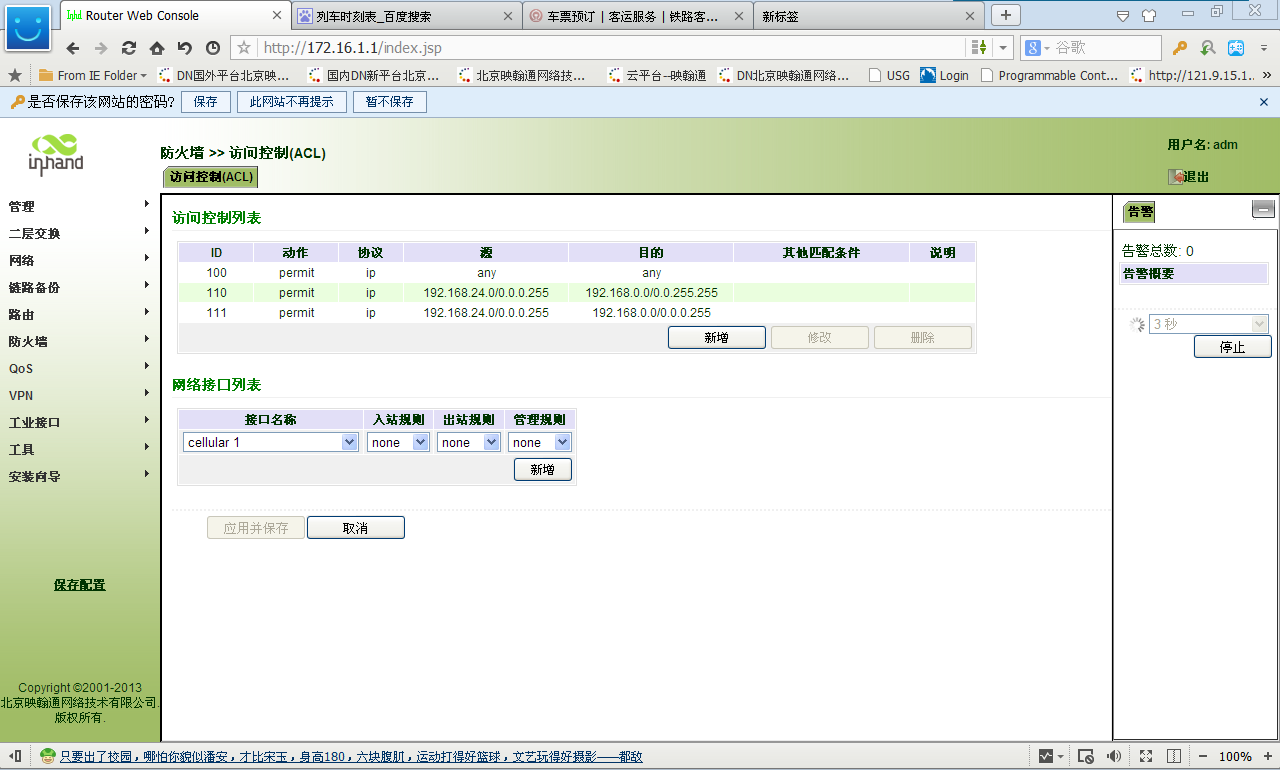
Task: Open the 3秒 refresh interval dropdown
Action: click(1258, 323)
